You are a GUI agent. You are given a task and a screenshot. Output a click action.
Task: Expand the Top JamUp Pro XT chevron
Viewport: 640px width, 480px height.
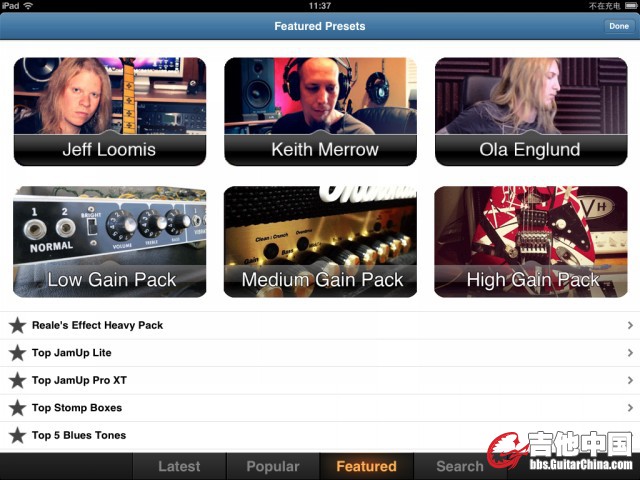click(630, 380)
